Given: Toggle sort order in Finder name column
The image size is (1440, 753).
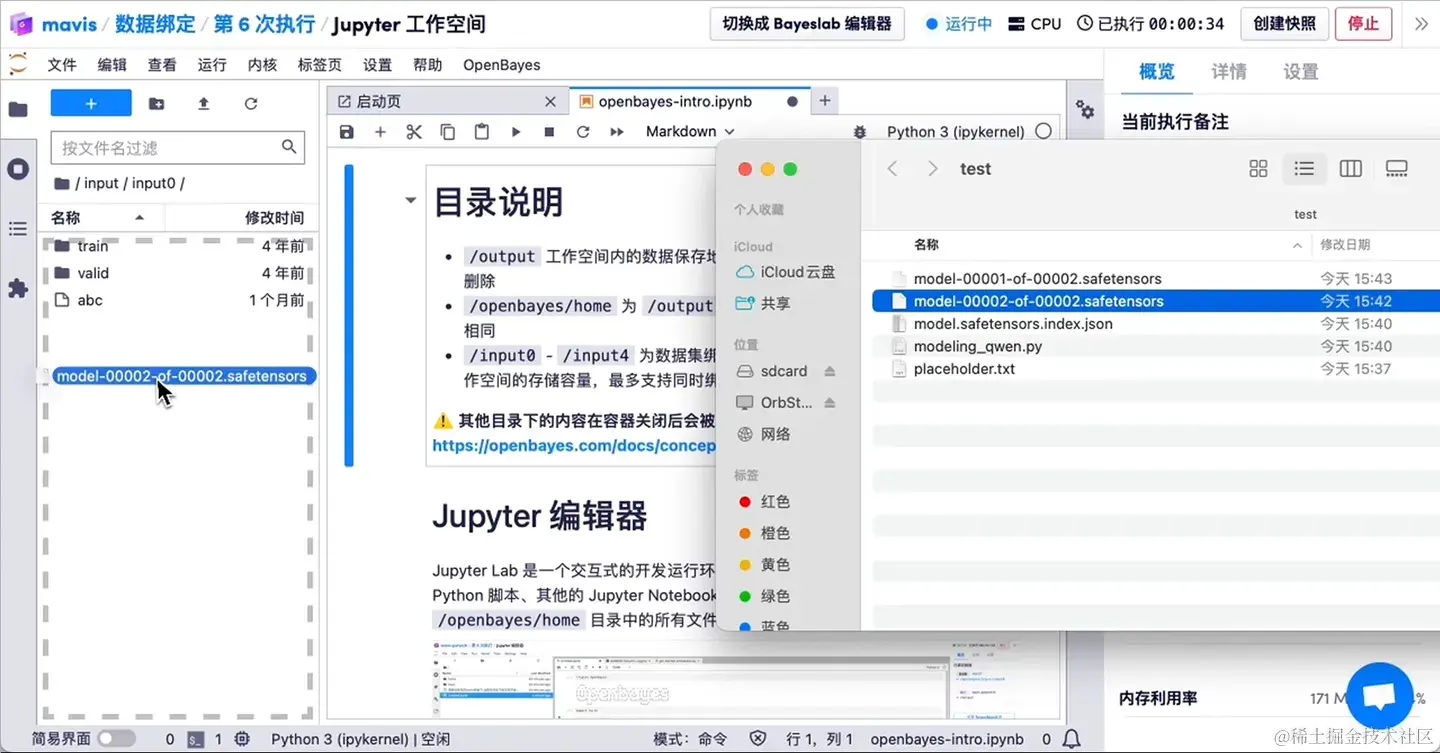Looking at the screenshot, I should 1297,245.
